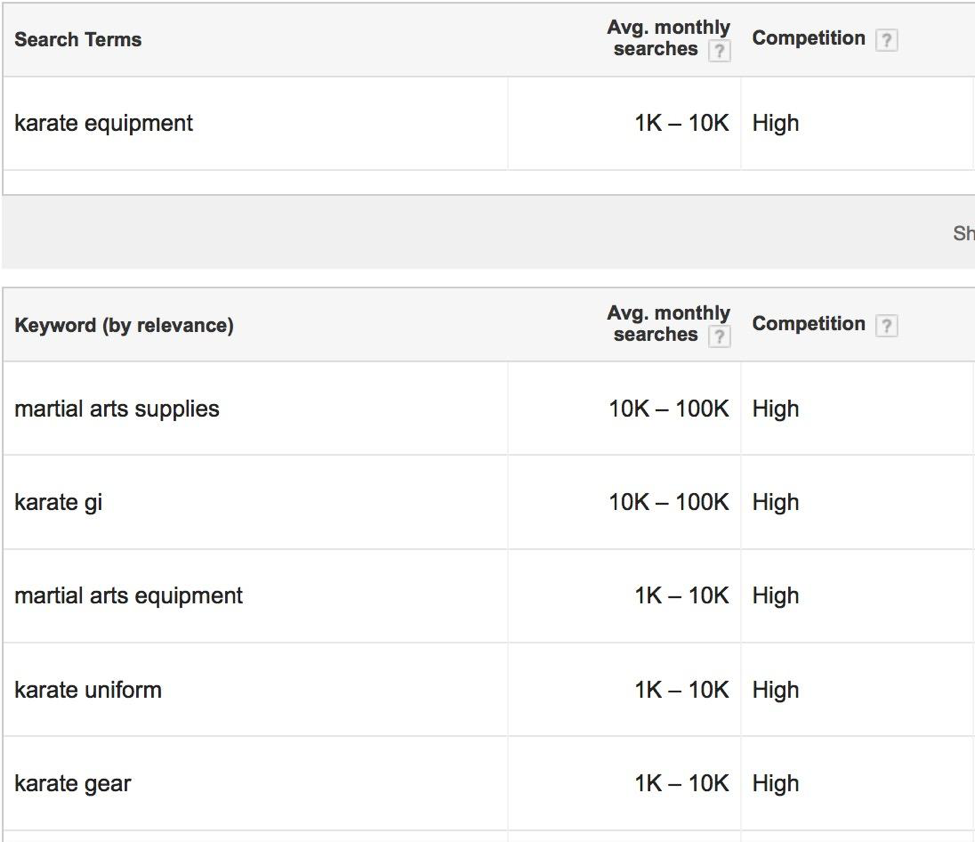Select the karate equipment search term
The height and width of the screenshot is (842, 975).
point(104,124)
